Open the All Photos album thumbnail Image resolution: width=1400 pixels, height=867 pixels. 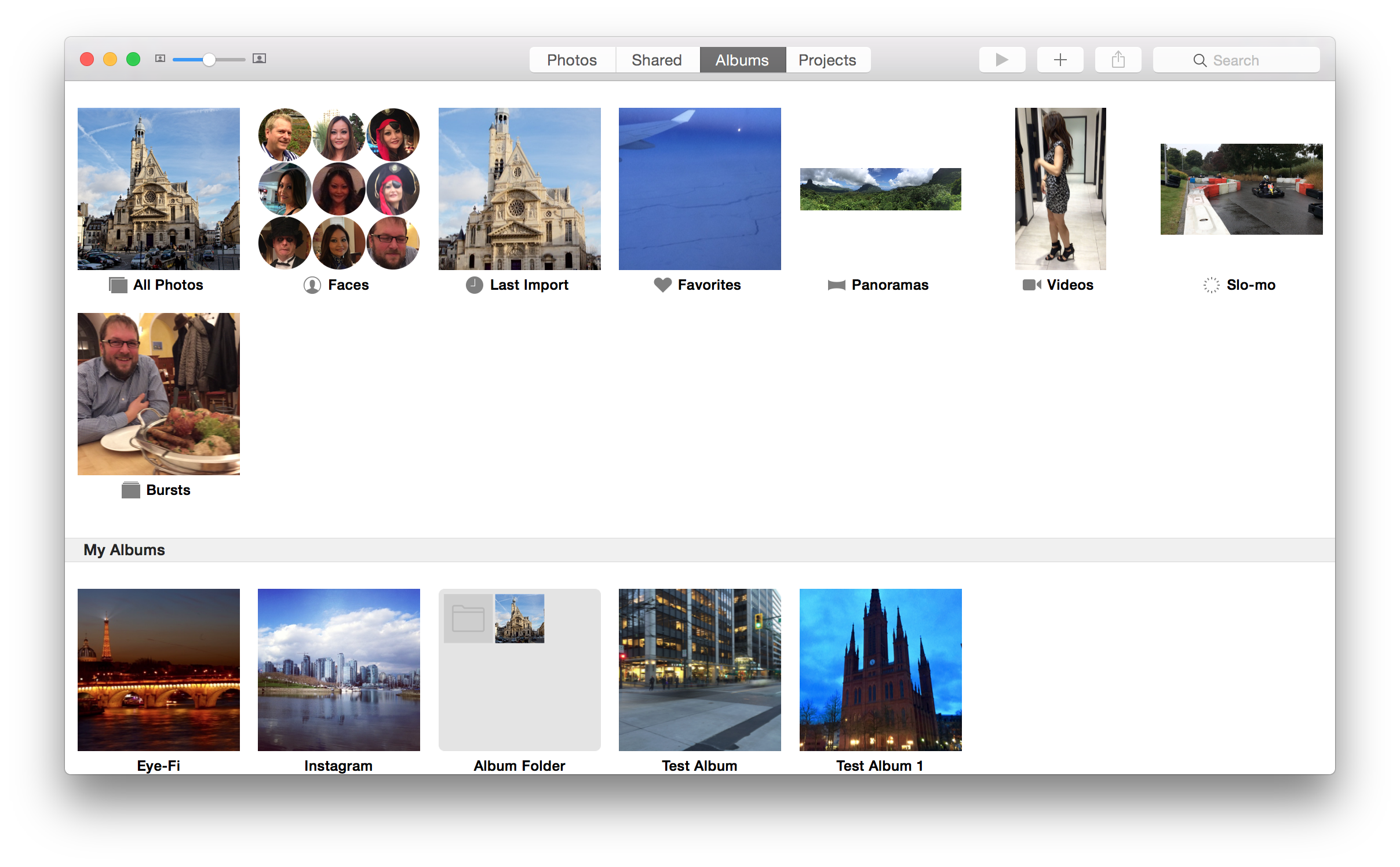click(159, 189)
